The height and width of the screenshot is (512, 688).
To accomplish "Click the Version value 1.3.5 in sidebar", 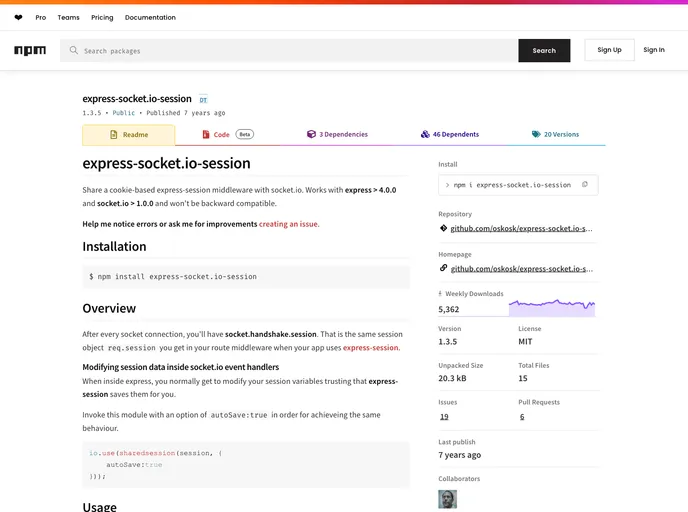I will point(448,342).
